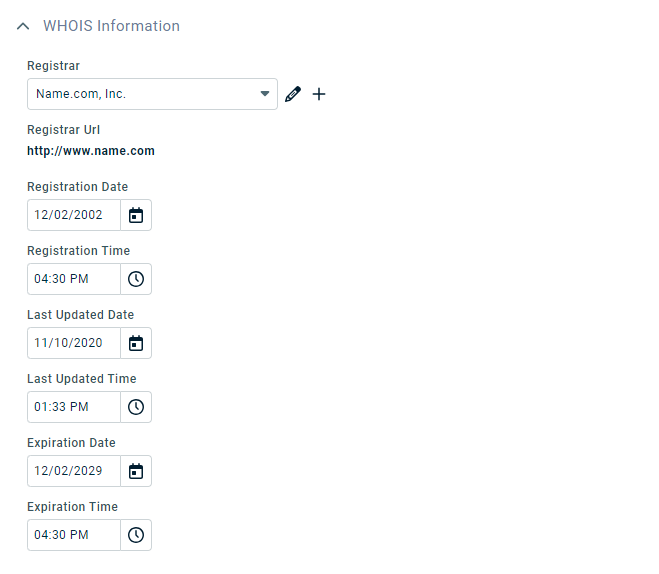The image size is (659, 574).
Task: Select the Name.com, Inc. registrar combo box
Action: [x=152, y=94]
